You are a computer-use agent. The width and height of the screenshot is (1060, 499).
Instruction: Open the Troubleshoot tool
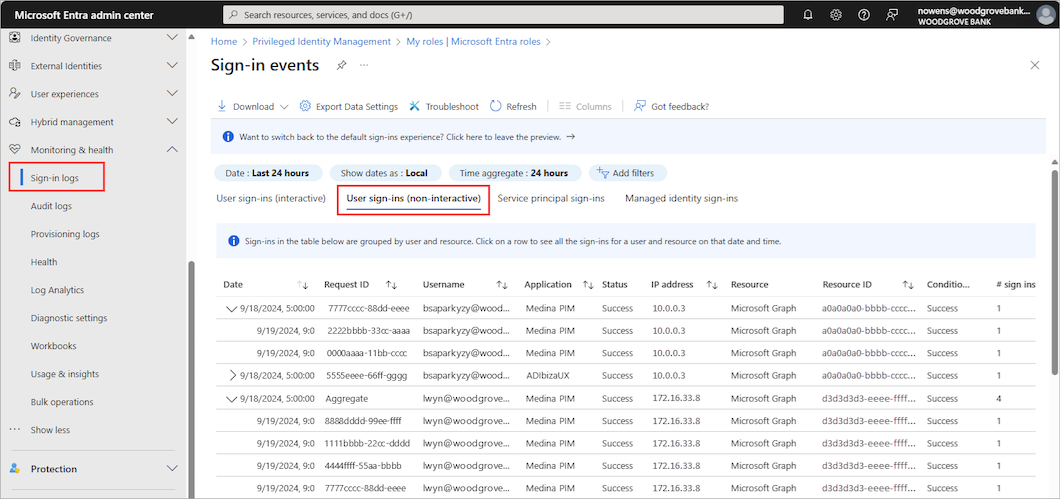point(444,106)
